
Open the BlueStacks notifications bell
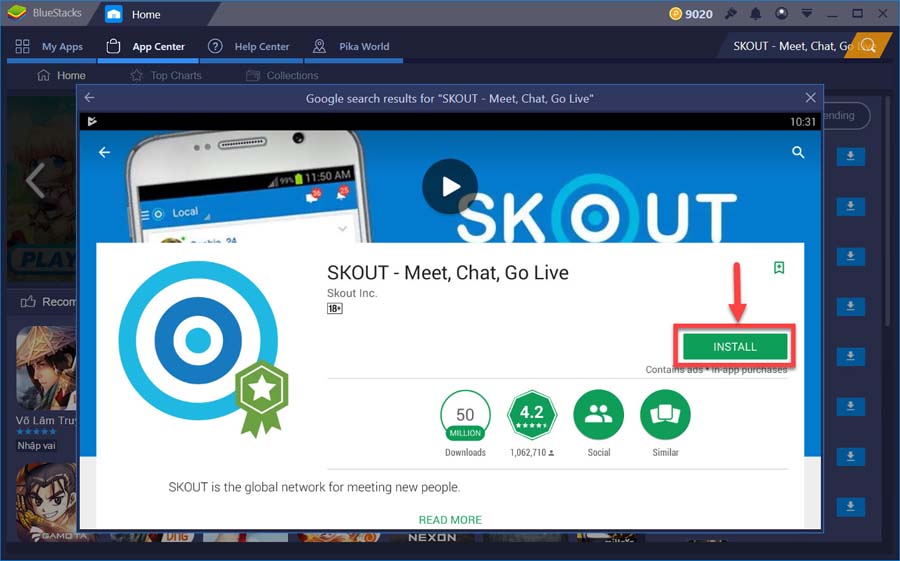(x=756, y=14)
